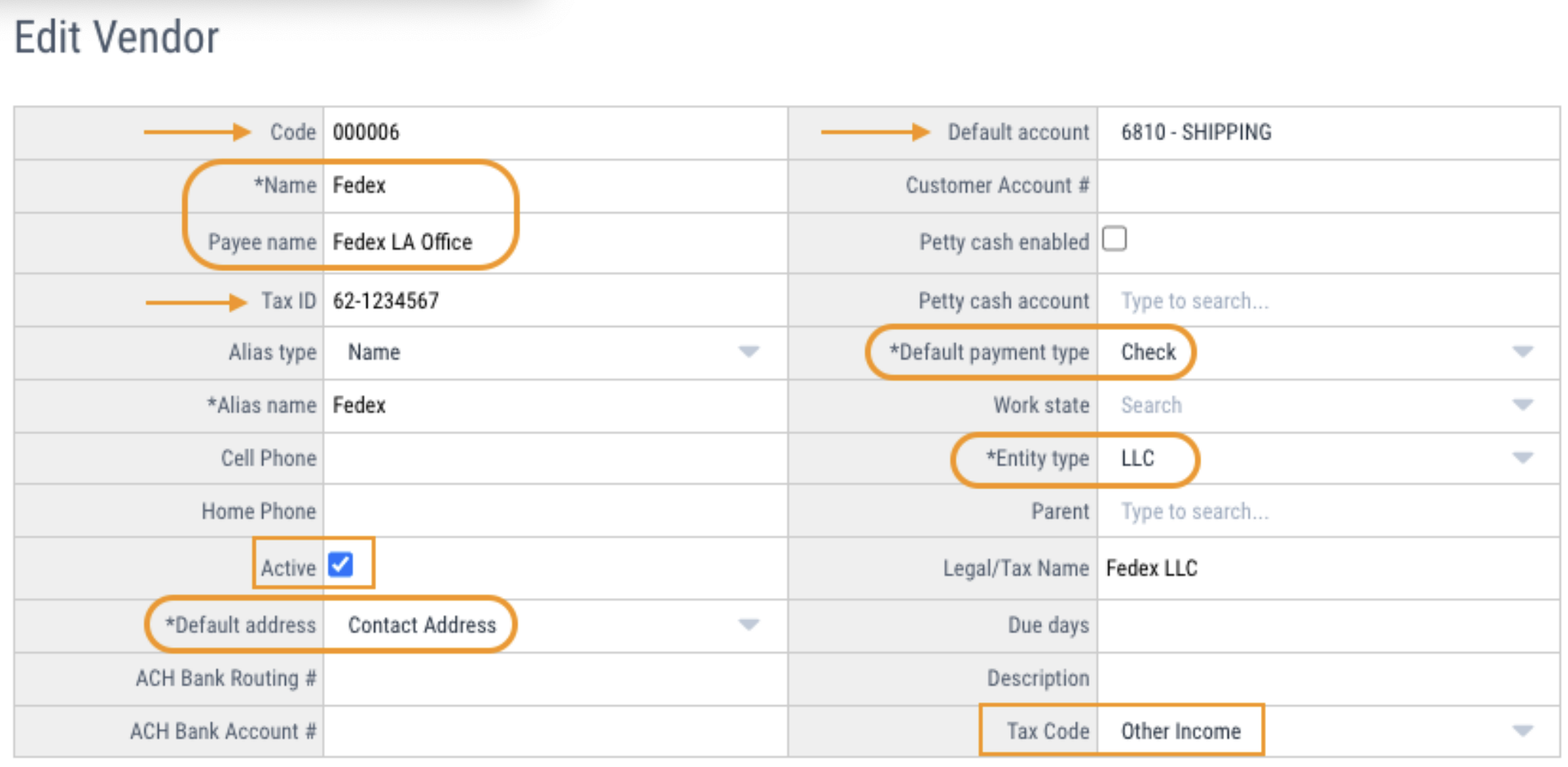1568x767 pixels.
Task: Edit the Legal/Tax Name field Fedex LLC
Action: tap(1328, 568)
